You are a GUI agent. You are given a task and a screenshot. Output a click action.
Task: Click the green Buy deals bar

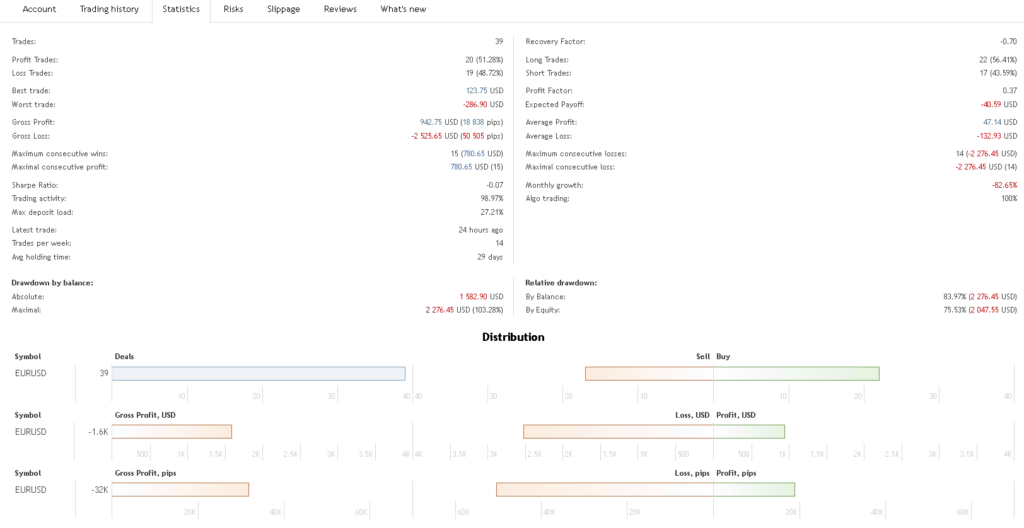796,374
